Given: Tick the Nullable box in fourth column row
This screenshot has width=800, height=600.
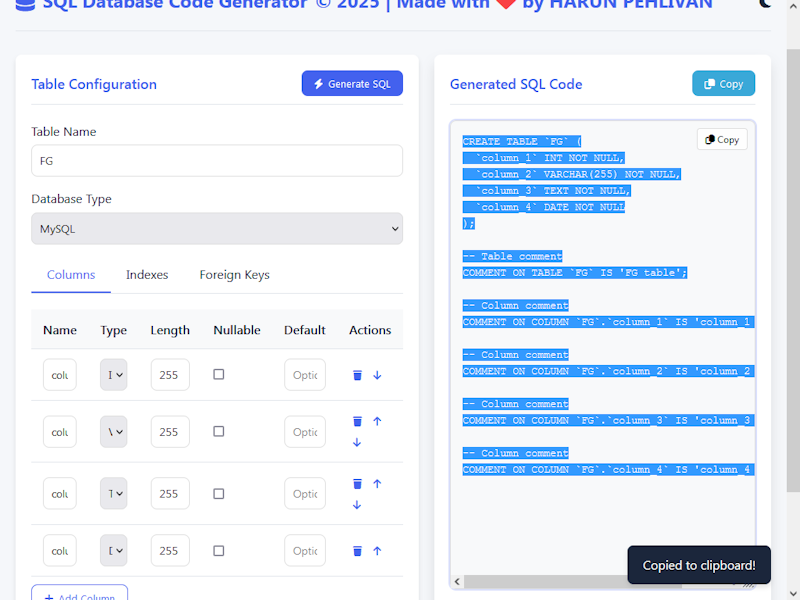Looking at the screenshot, I should (219, 551).
